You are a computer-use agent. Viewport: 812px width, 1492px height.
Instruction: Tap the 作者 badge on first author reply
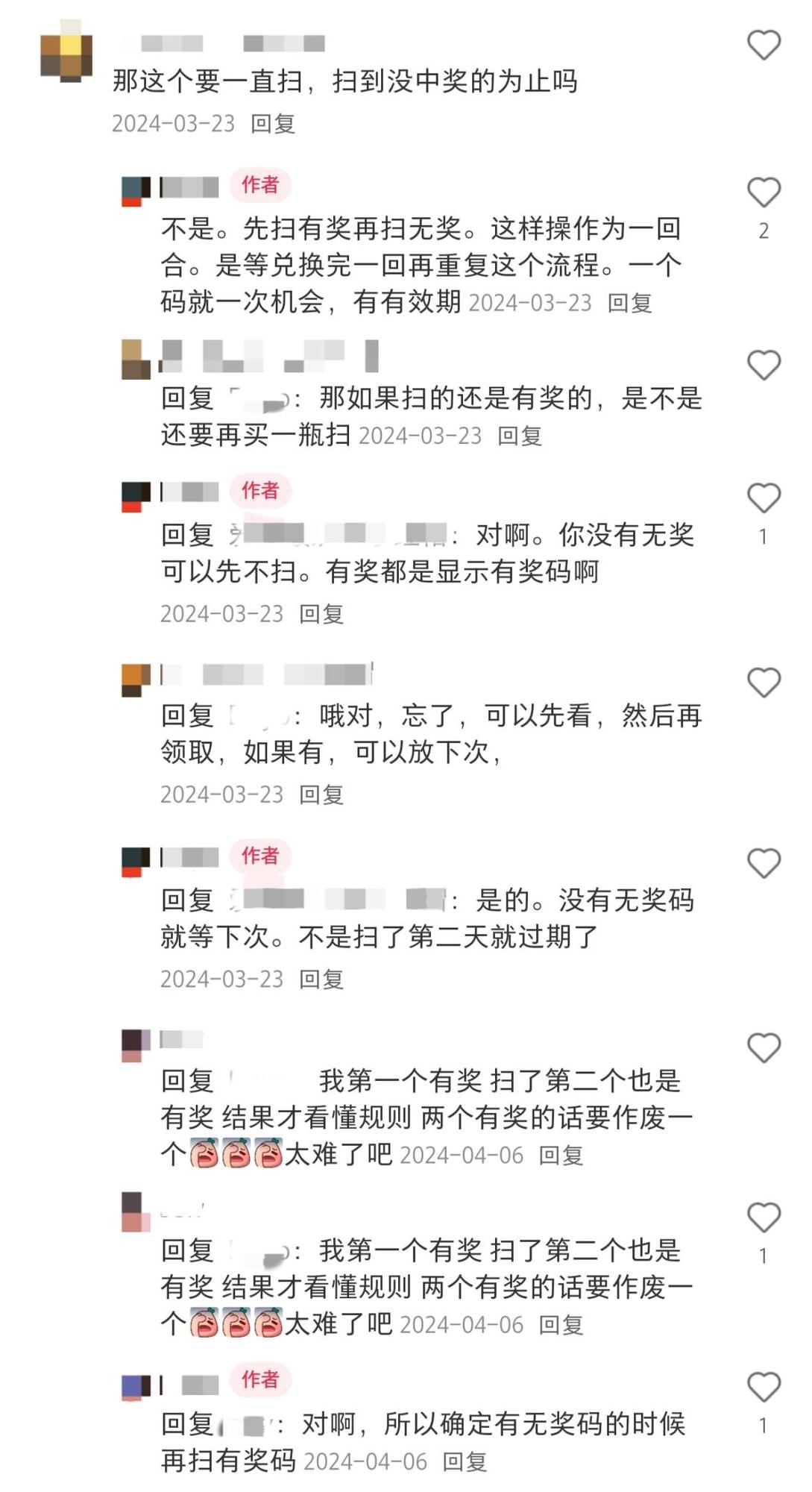[x=260, y=185]
